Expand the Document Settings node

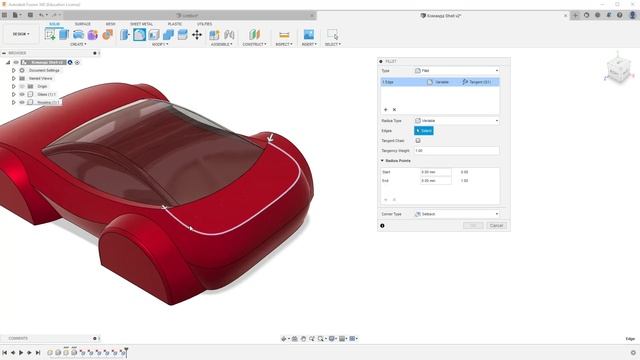13,70
